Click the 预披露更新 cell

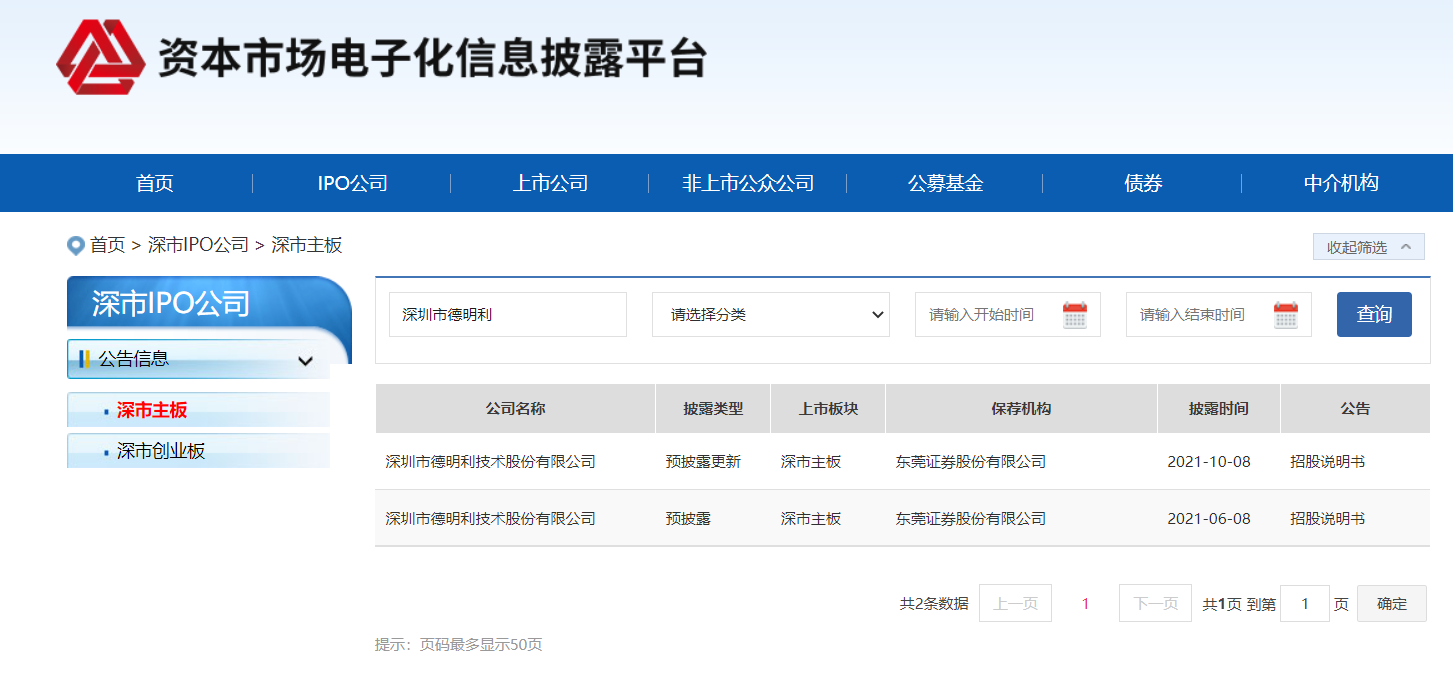(703, 462)
